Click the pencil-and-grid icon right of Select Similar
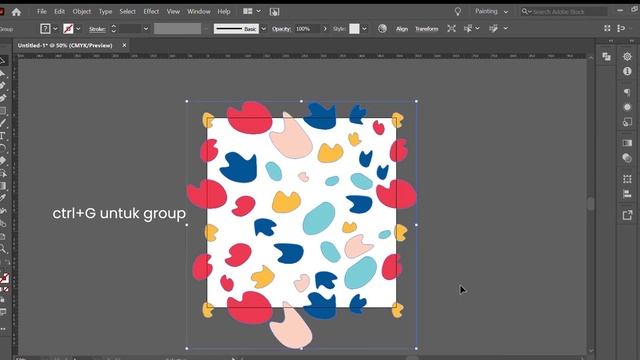Viewport: 640px width, 360px height. pyautogui.click(x=493, y=29)
